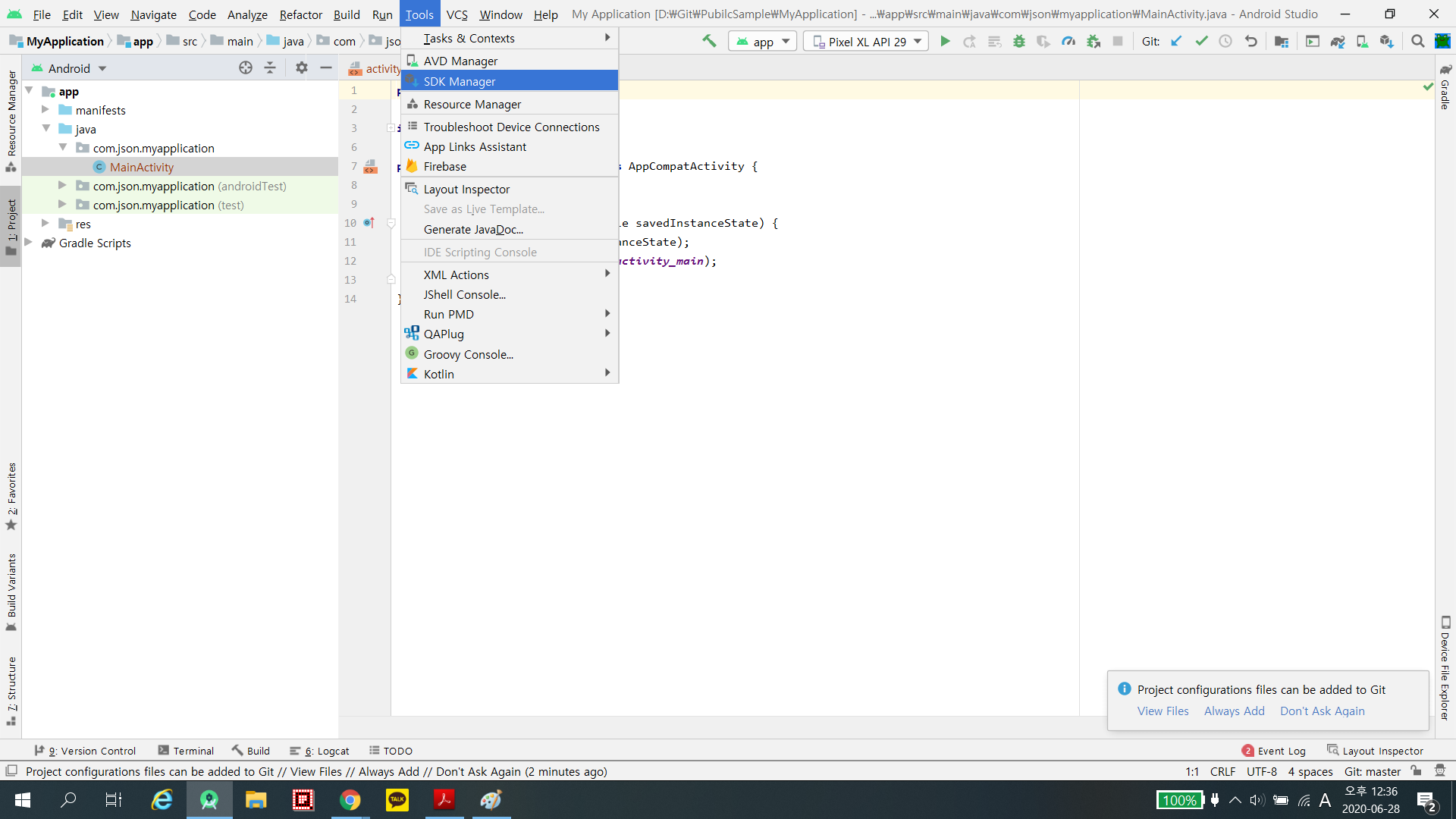Click the Don't Ask Again link
The image size is (1456, 819).
point(1322,711)
